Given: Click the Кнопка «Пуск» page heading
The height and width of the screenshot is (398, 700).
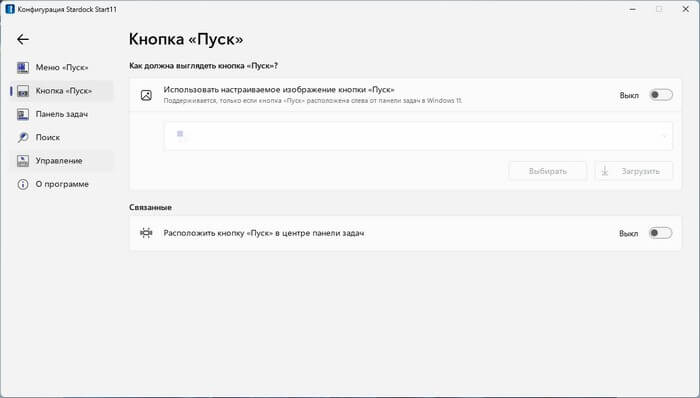Looking at the screenshot, I should pyautogui.click(x=186, y=39).
